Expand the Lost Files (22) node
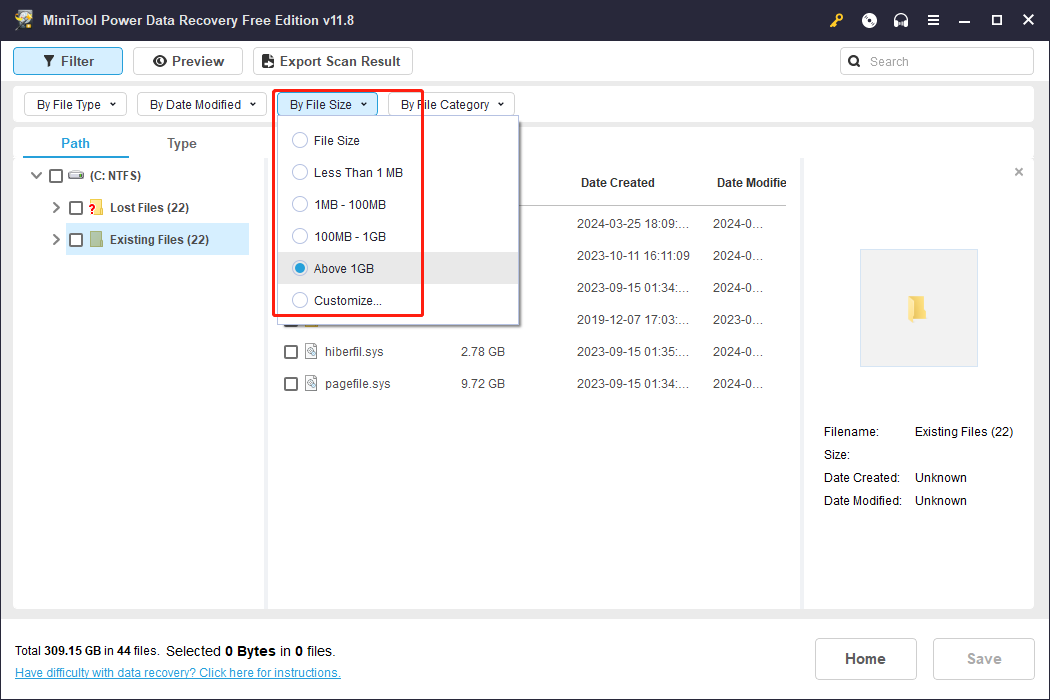 point(56,208)
